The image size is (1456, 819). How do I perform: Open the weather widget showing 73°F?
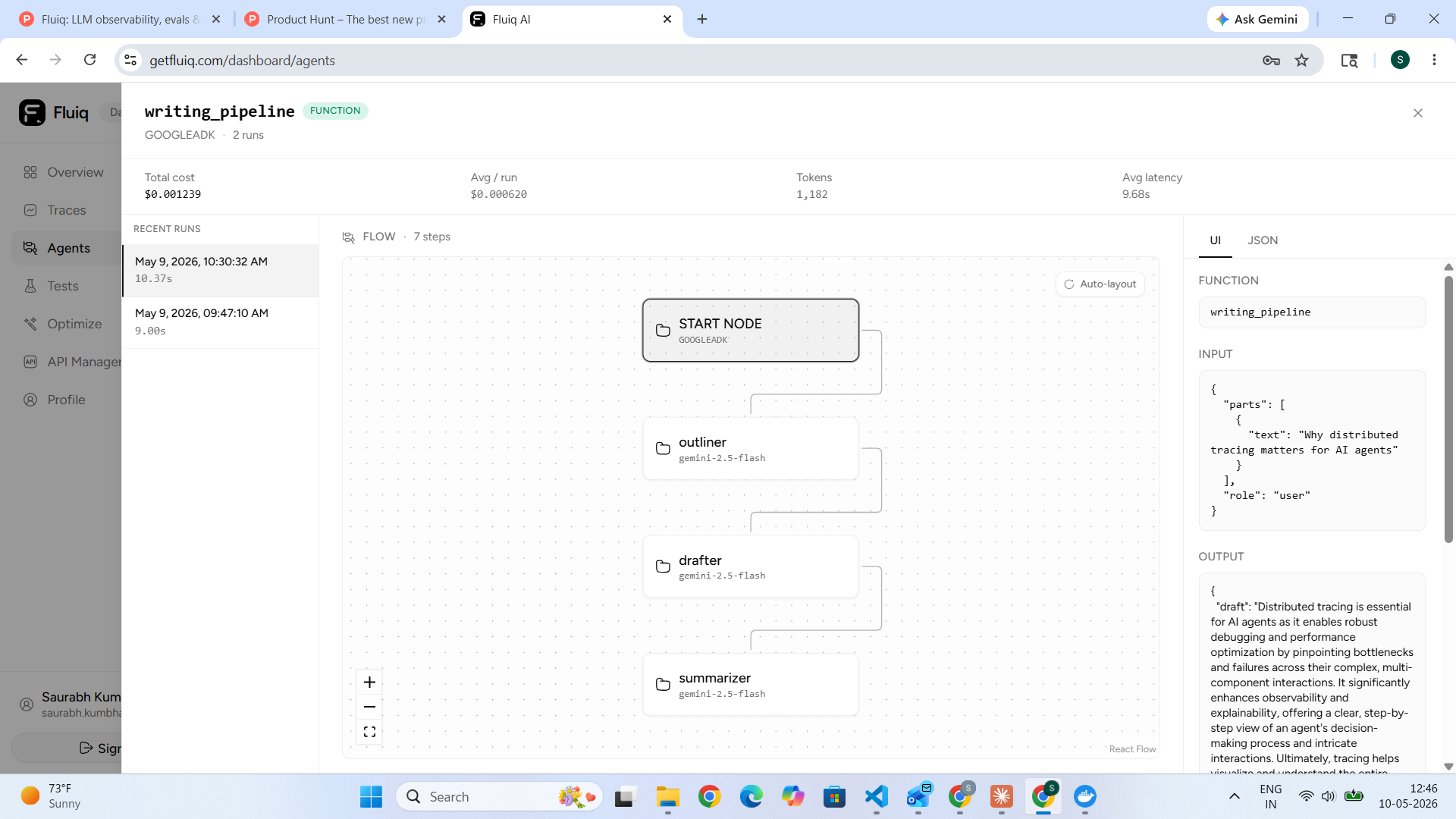pyautogui.click(x=52, y=796)
